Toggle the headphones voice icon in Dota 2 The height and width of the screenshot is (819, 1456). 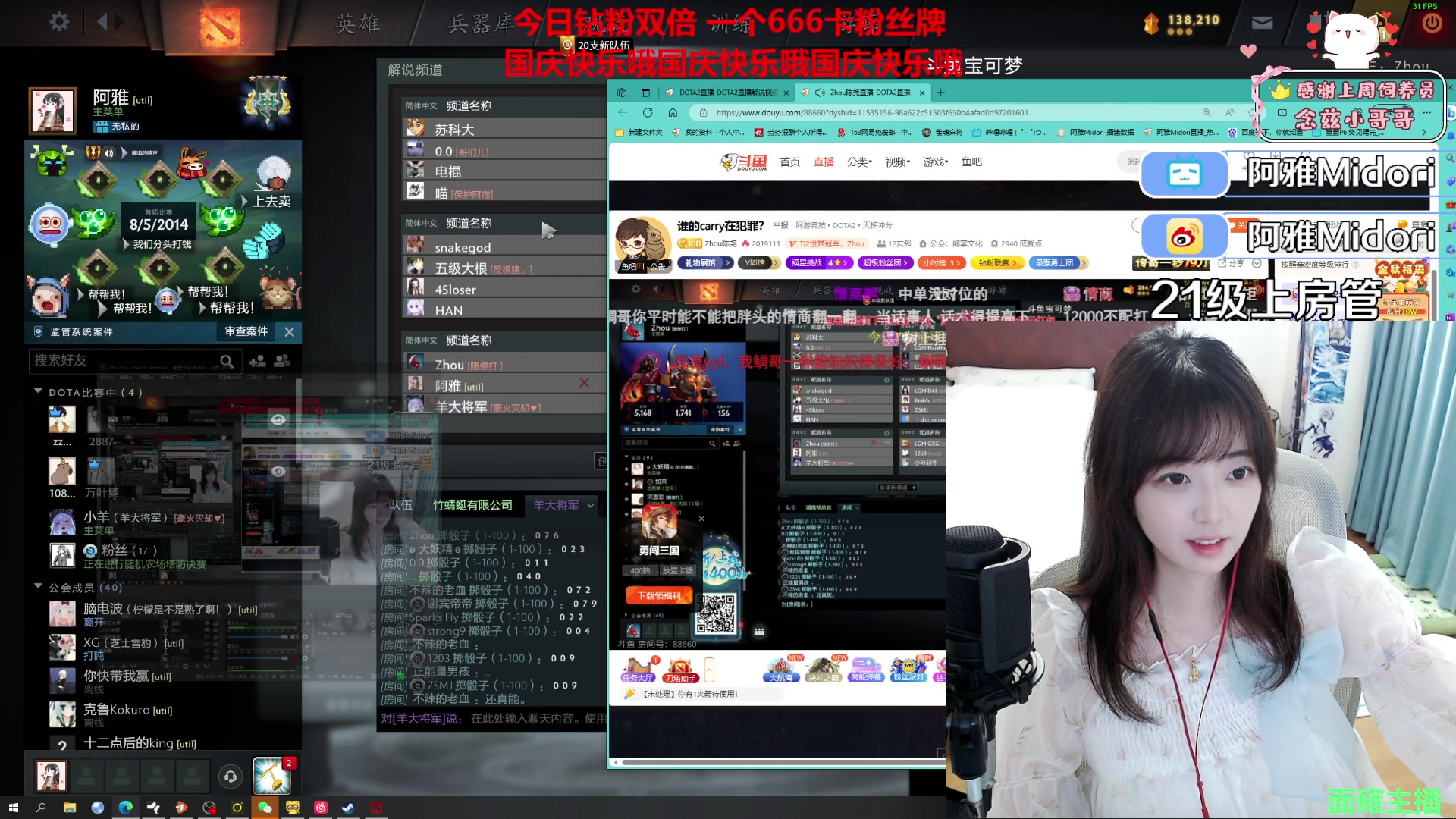click(x=231, y=776)
